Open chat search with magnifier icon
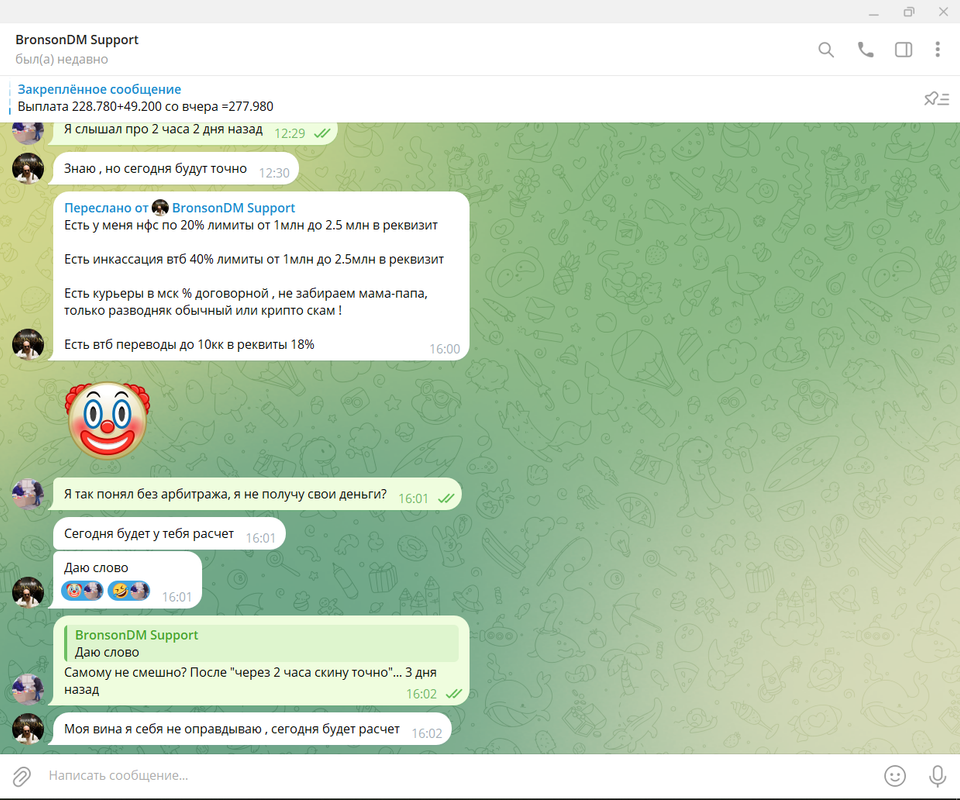The width and height of the screenshot is (960, 800). tap(826, 50)
